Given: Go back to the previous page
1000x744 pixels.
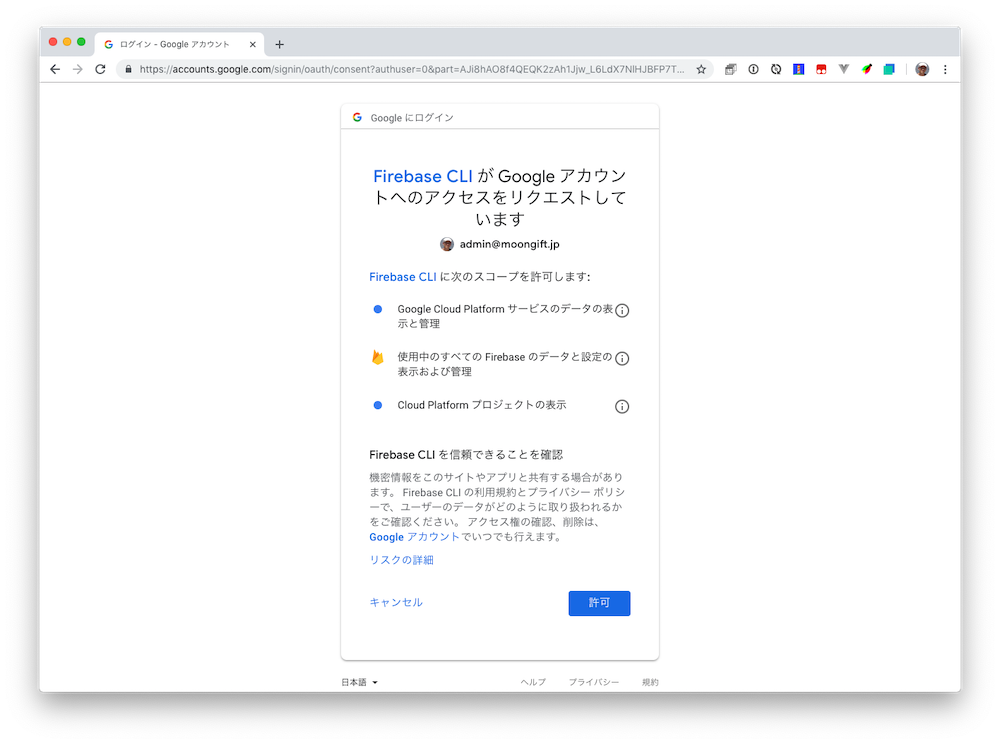Looking at the screenshot, I should (55, 69).
